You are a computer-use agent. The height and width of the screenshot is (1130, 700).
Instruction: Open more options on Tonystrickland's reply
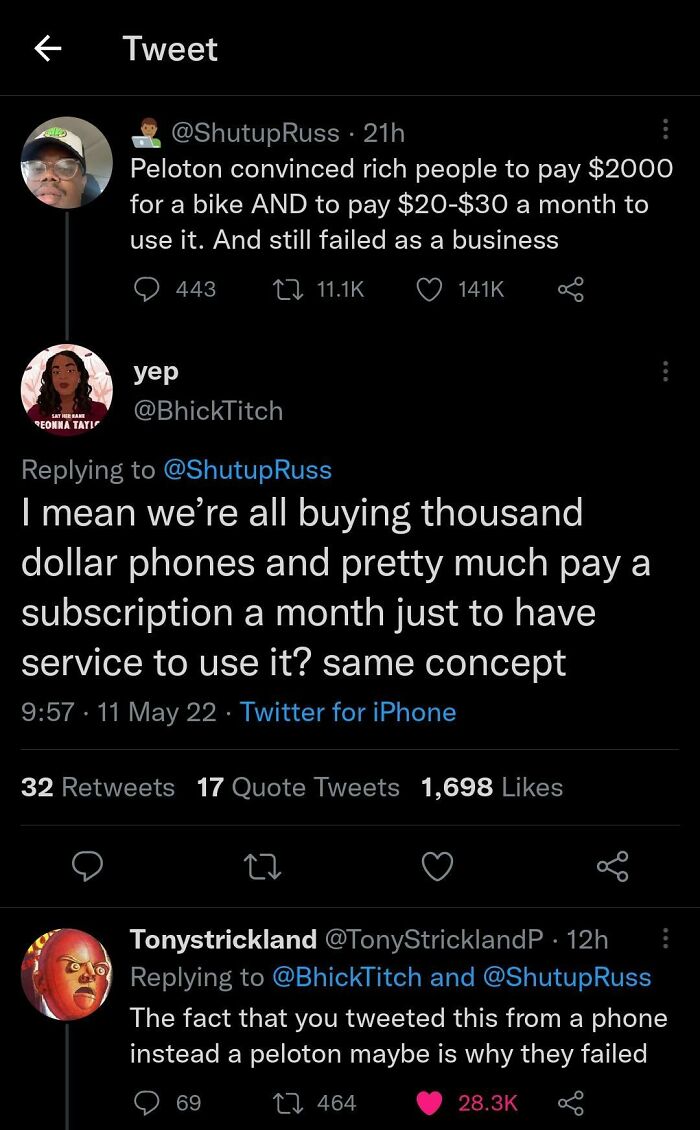[665, 939]
